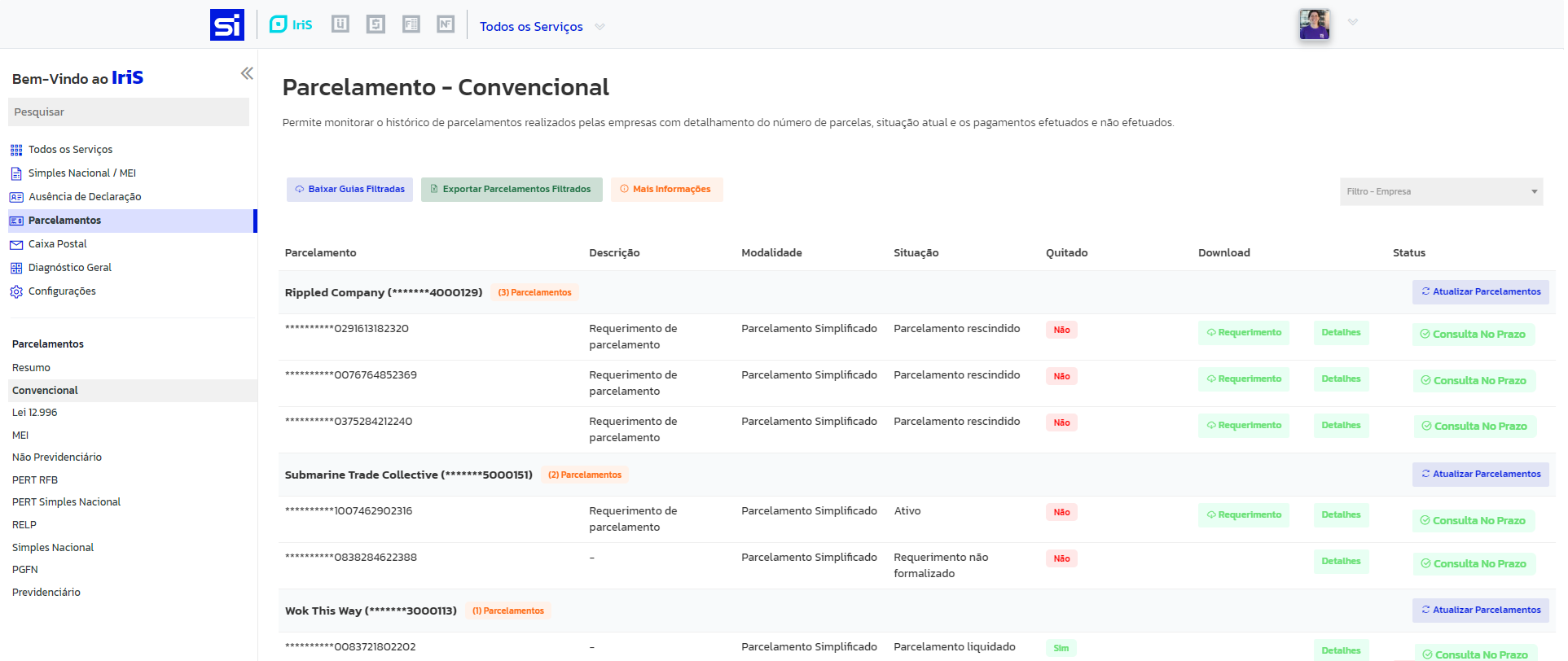1568x661 pixels.
Task: Focus the Pesquisar search field
Action: pos(129,112)
